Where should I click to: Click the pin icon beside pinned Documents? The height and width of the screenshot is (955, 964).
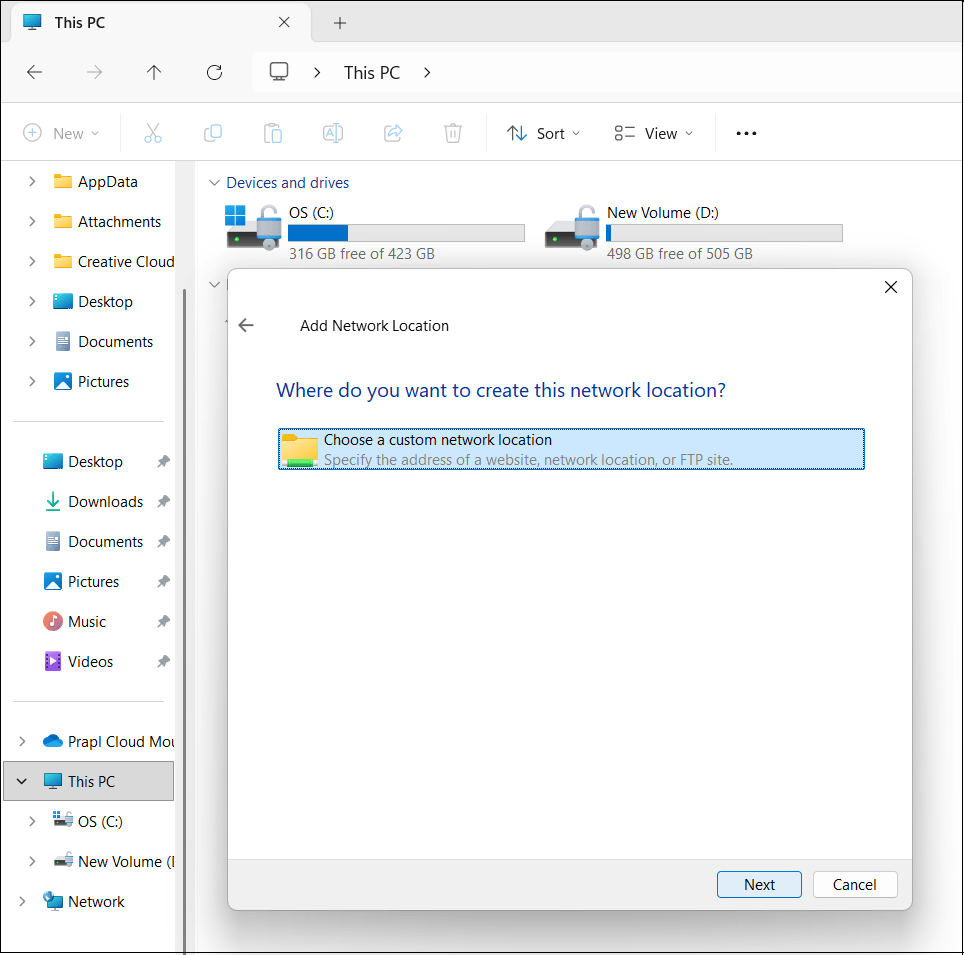163,541
